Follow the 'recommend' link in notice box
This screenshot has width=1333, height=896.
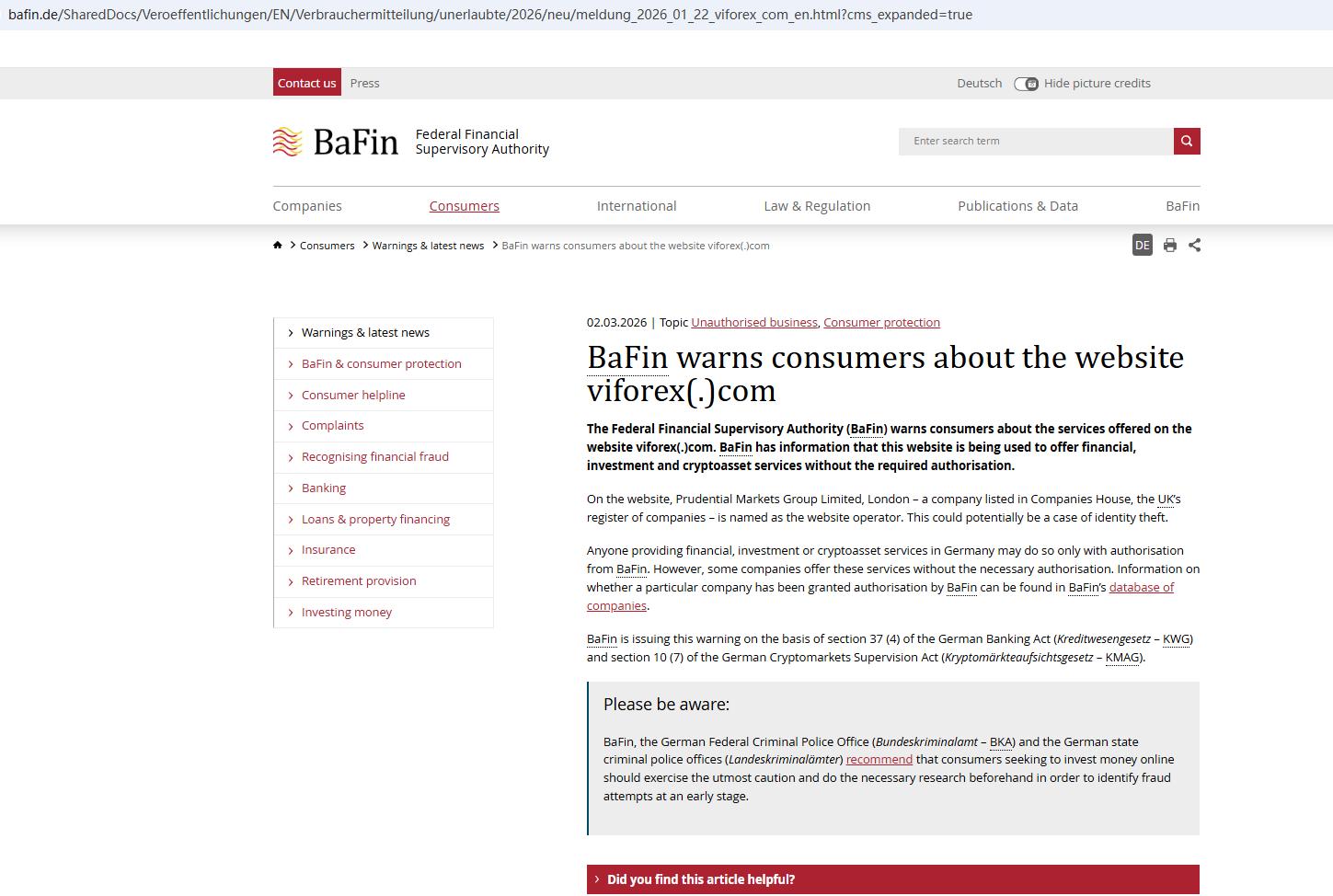(x=879, y=760)
